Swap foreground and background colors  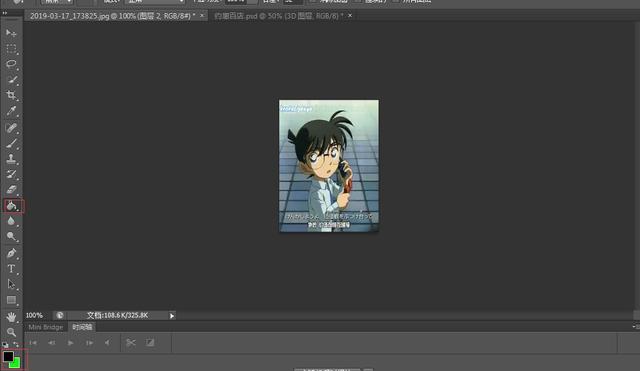pyautogui.click(x=16, y=345)
